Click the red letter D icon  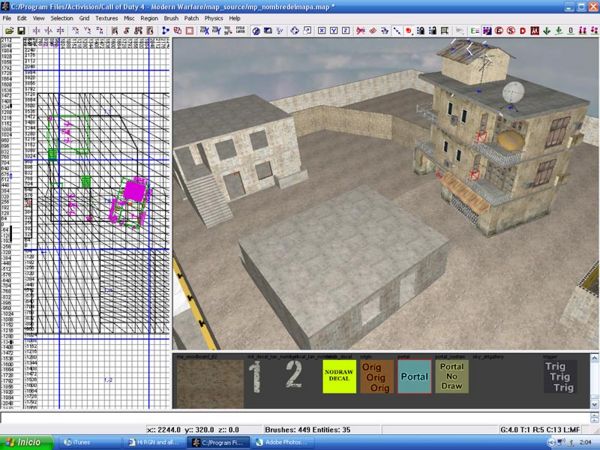523,31
